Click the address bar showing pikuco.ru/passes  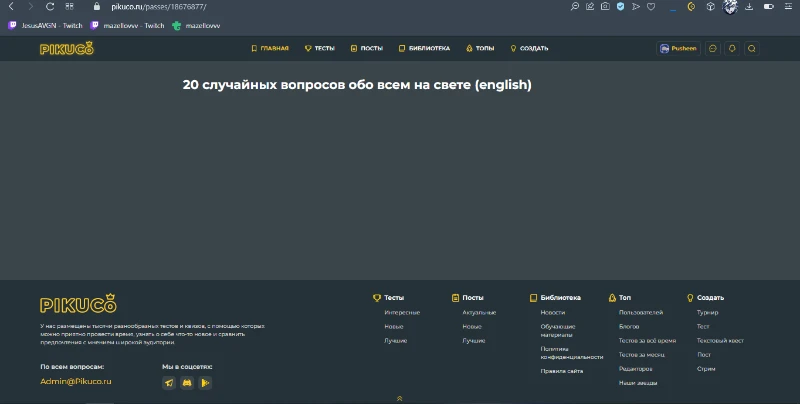click(159, 7)
